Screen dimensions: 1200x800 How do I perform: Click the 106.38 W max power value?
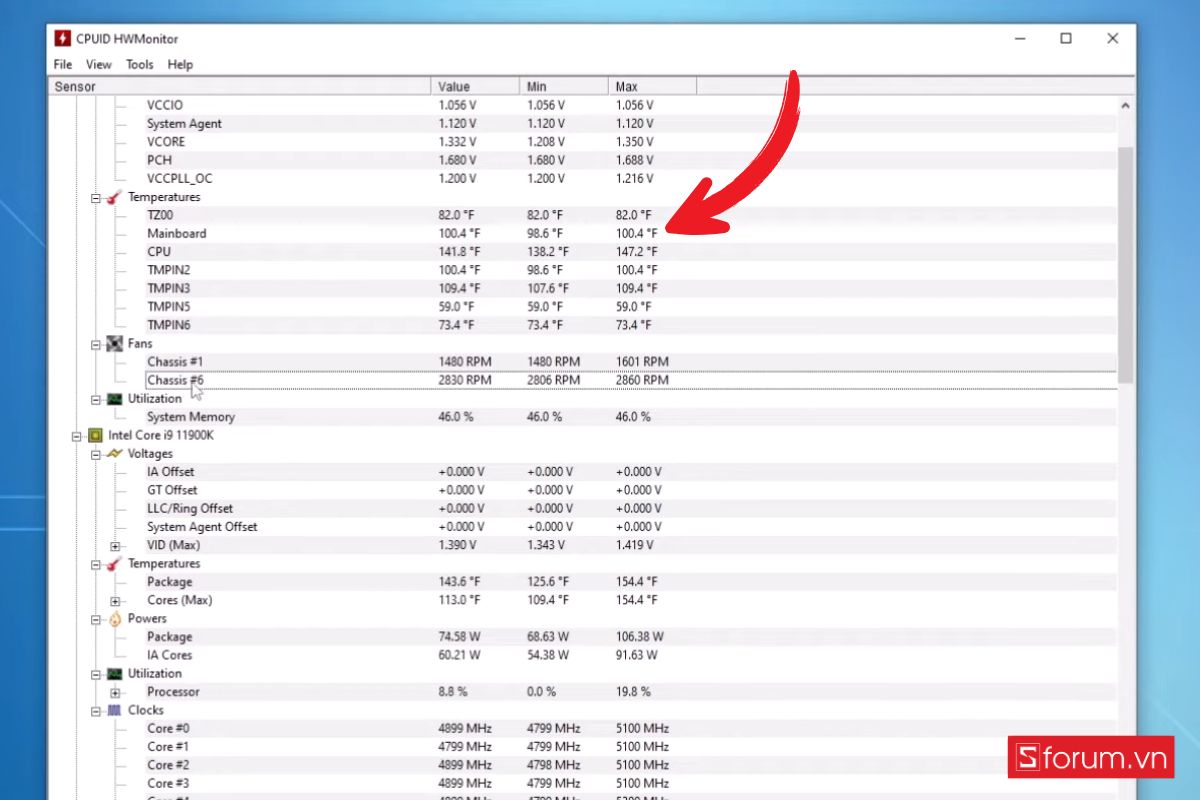click(640, 637)
